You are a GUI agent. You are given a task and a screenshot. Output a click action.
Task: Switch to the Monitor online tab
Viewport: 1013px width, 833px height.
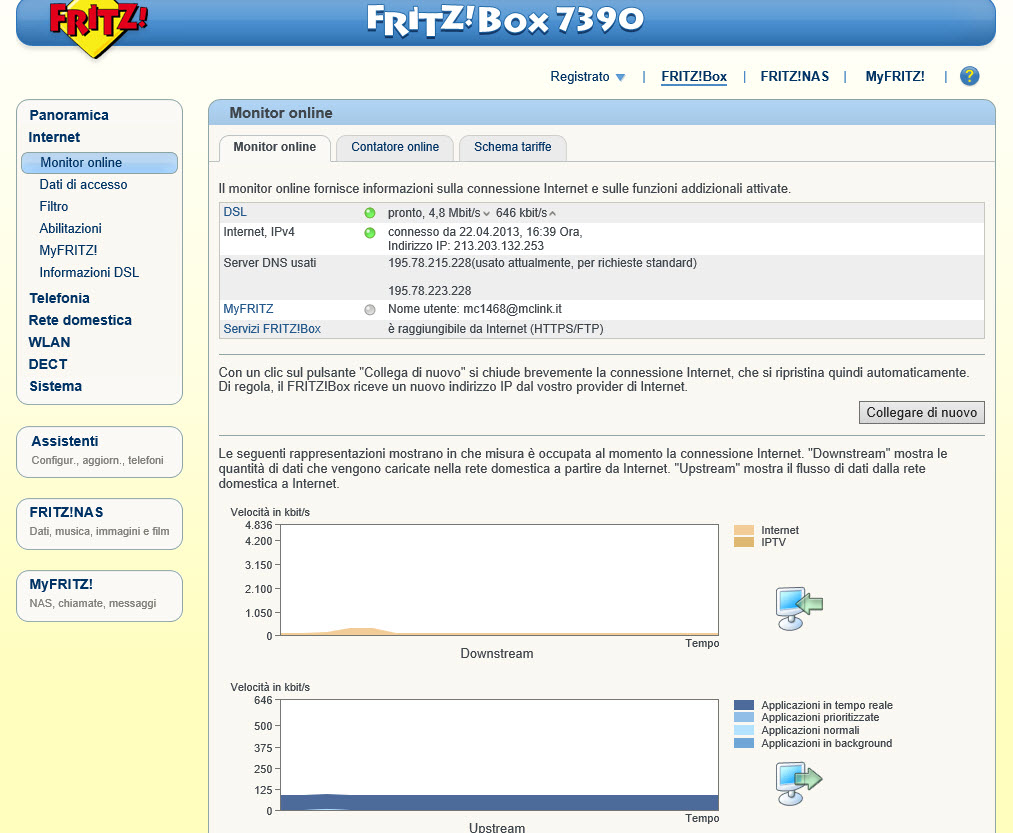tap(275, 147)
